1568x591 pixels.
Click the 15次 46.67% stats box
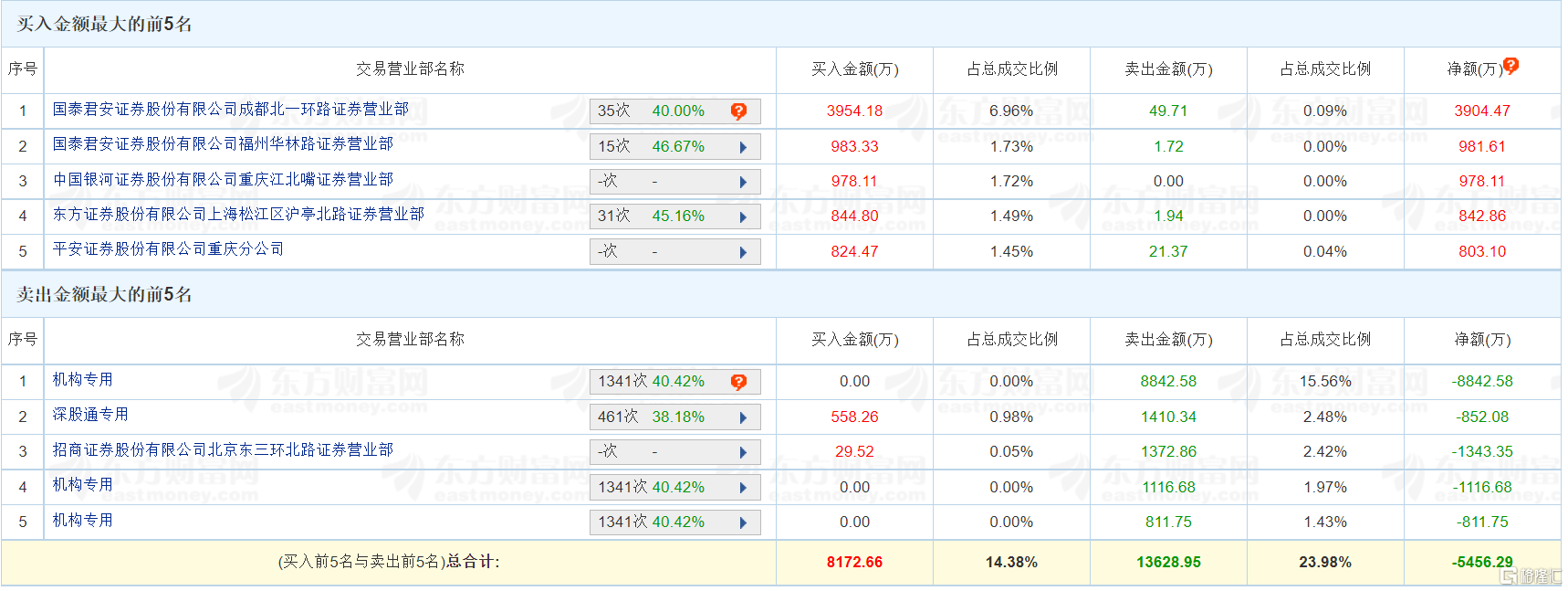coord(674,146)
